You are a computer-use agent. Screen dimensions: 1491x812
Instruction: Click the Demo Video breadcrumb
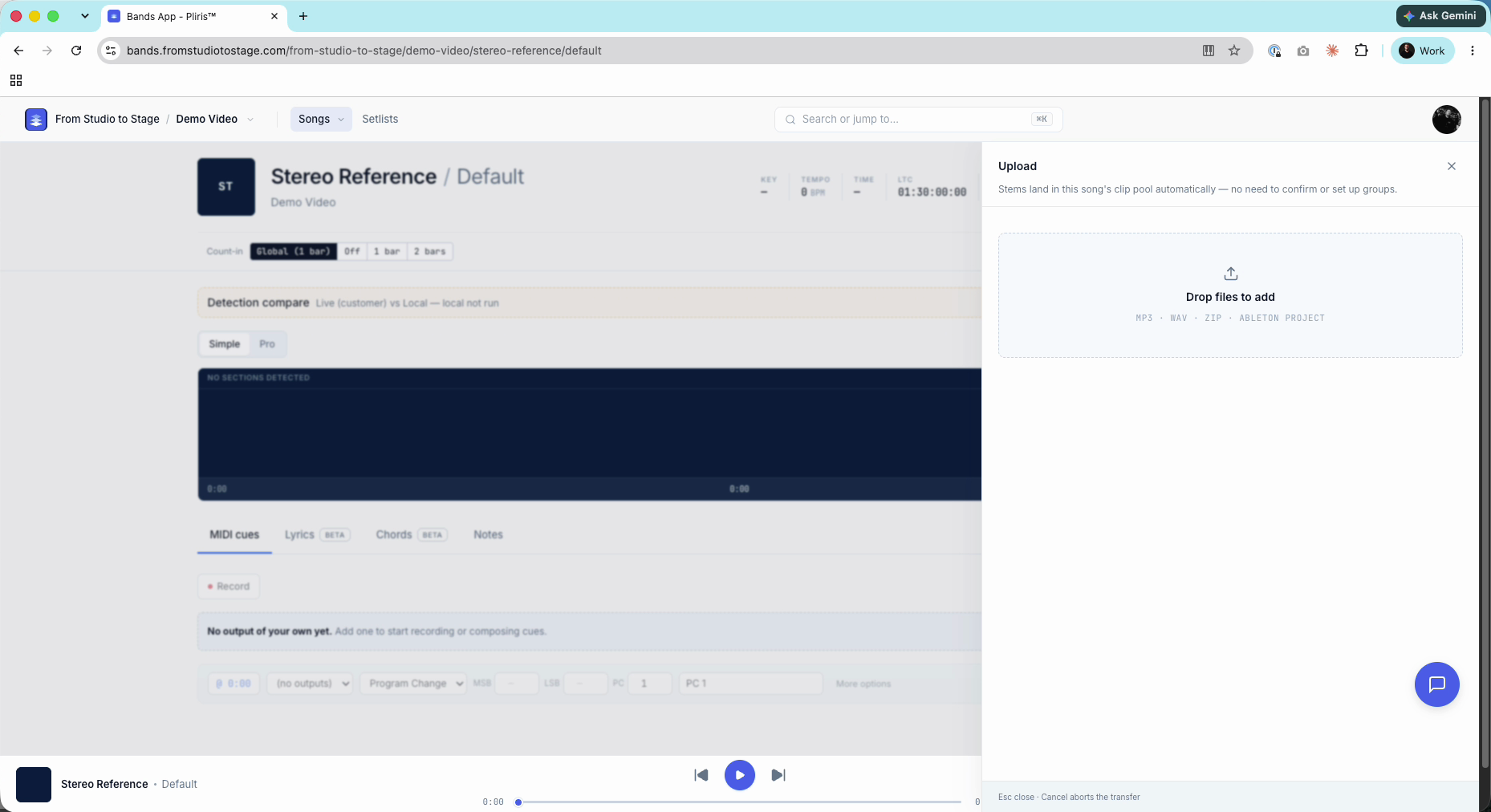tap(207, 119)
